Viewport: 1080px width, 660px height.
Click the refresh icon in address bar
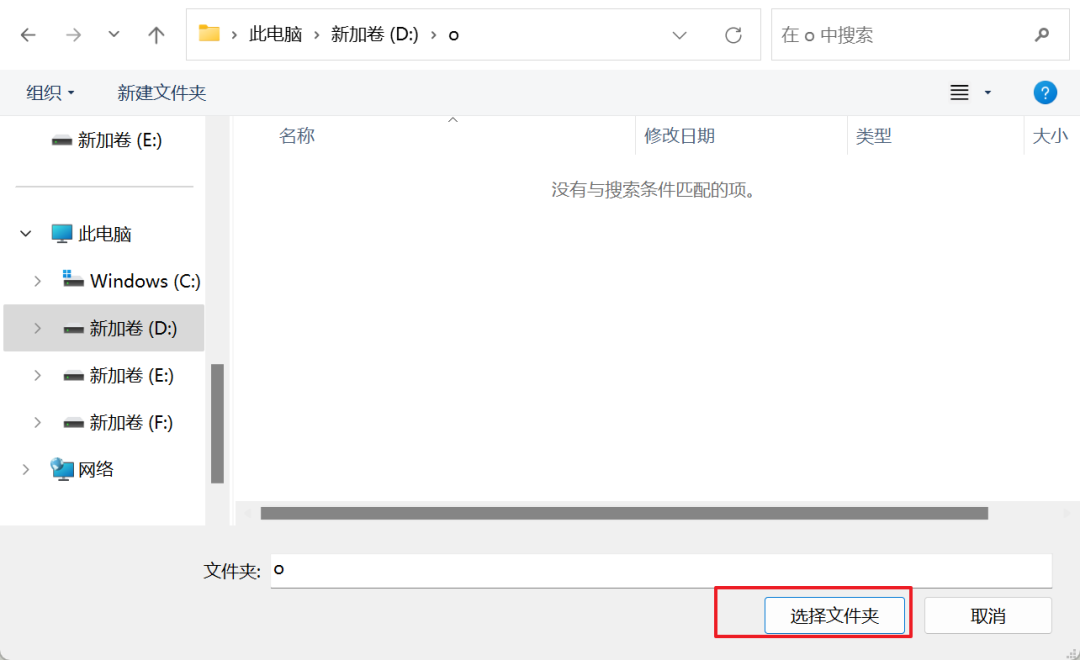[x=733, y=33]
